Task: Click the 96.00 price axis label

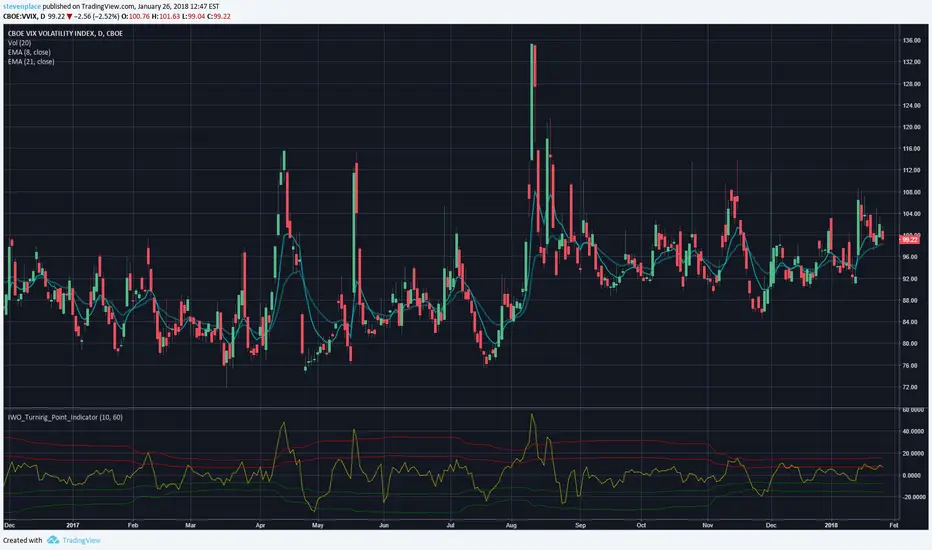Action: [911, 257]
